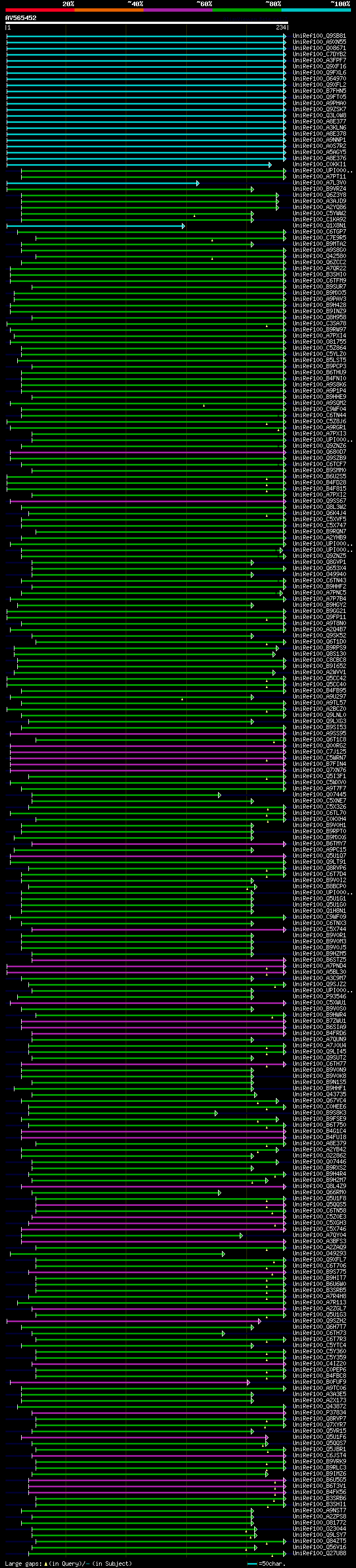Select hit label UniRef100_Q5VR15
The height and width of the screenshot is (1568, 356).
click(x=319, y=1431)
